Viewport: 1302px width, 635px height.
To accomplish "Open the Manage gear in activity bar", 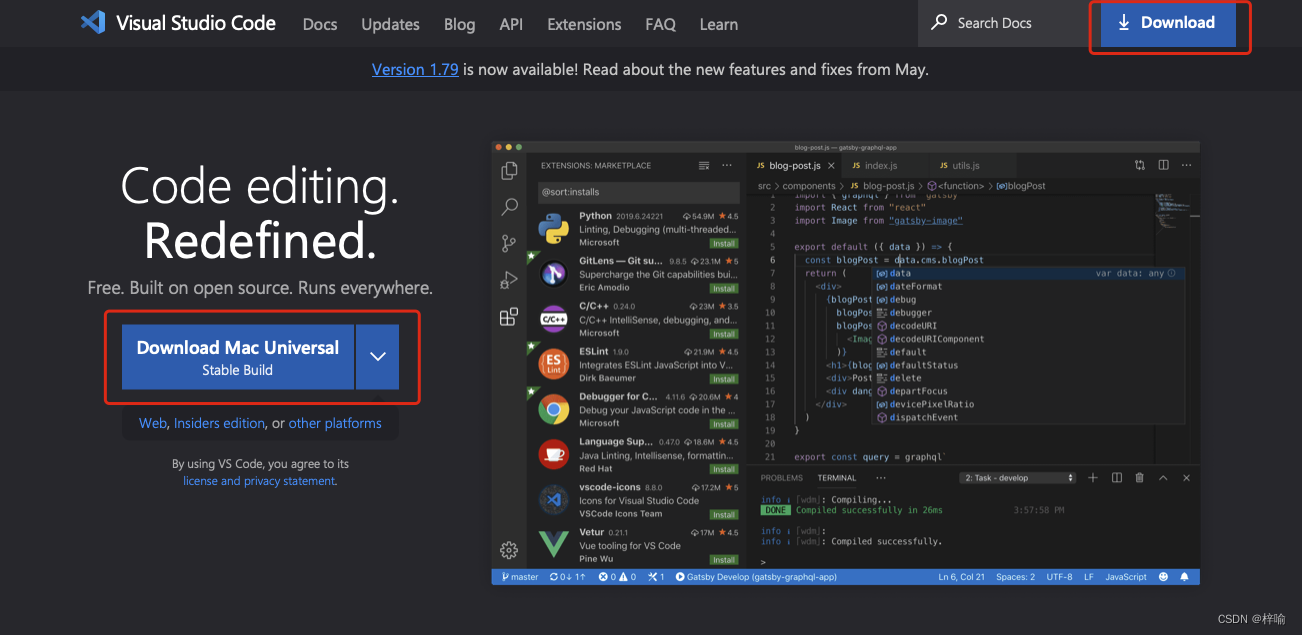I will (x=509, y=550).
